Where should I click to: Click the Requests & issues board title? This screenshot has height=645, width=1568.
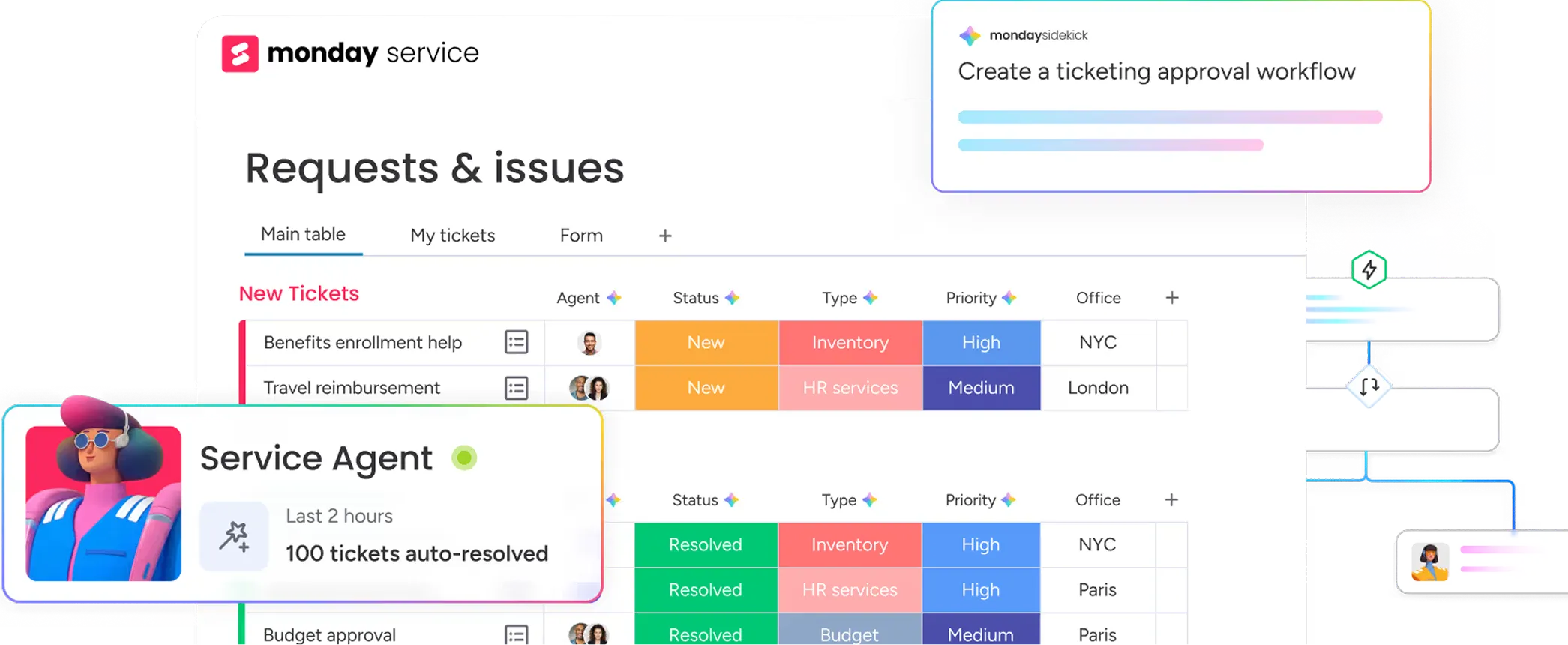[x=435, y=168]
